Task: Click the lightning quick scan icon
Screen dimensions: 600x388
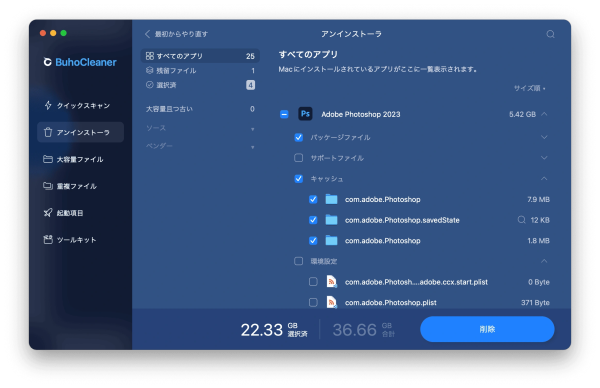Action: pos(48,105)
